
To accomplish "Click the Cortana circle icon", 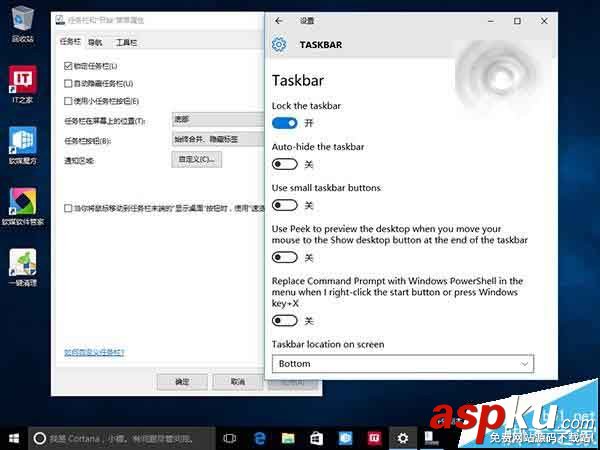I will 39,439.
